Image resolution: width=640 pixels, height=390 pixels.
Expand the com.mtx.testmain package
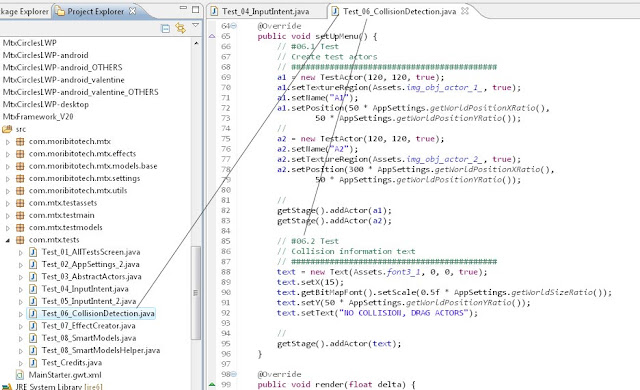coord(8,216)
